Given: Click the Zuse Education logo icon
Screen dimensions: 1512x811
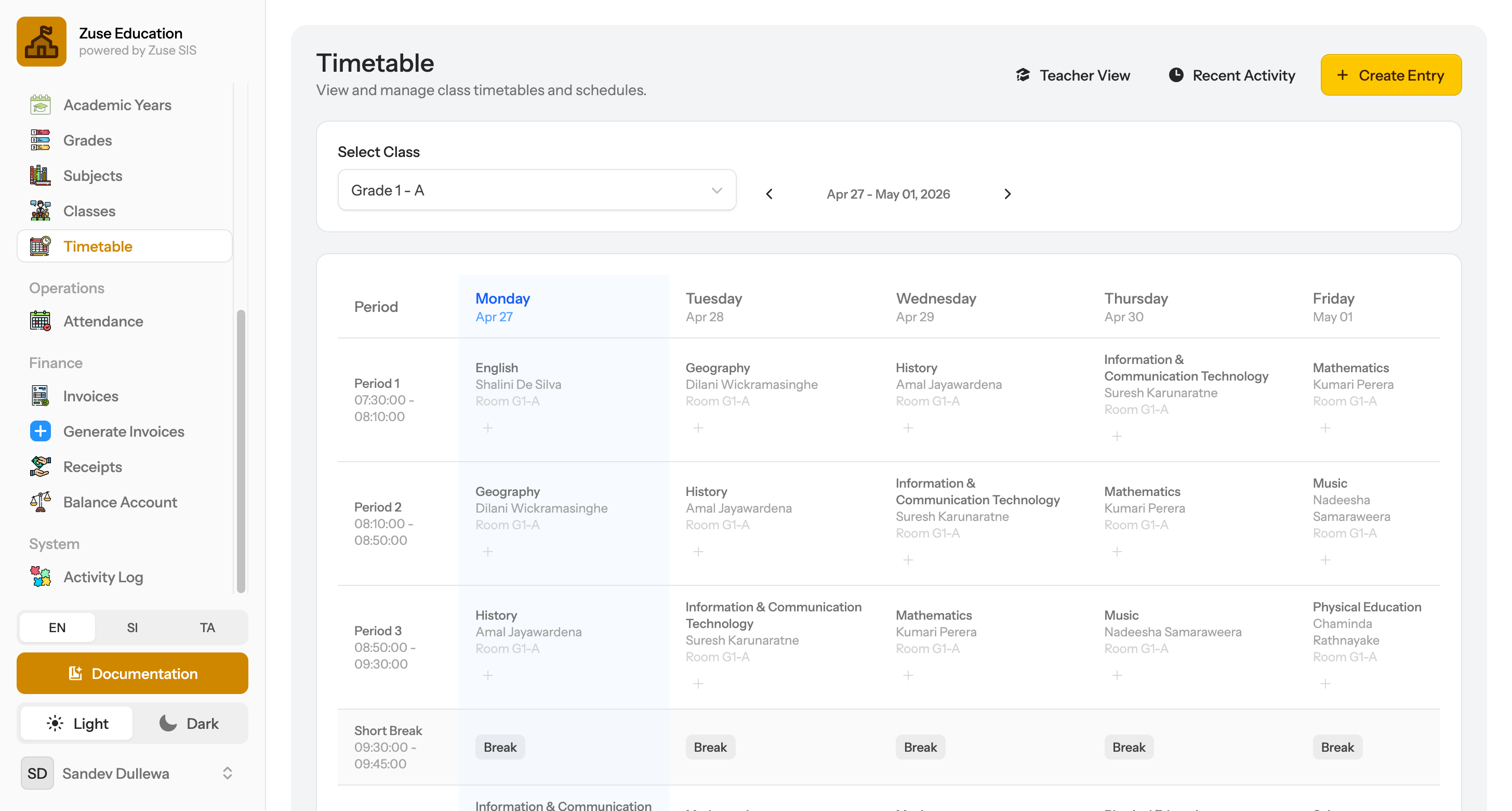Looking at the screenshot, I should point(41,41).
